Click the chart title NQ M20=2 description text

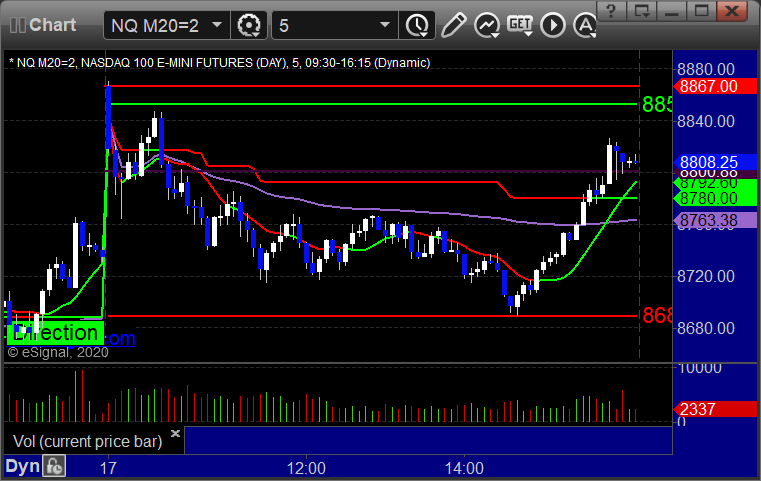point(219,63)
